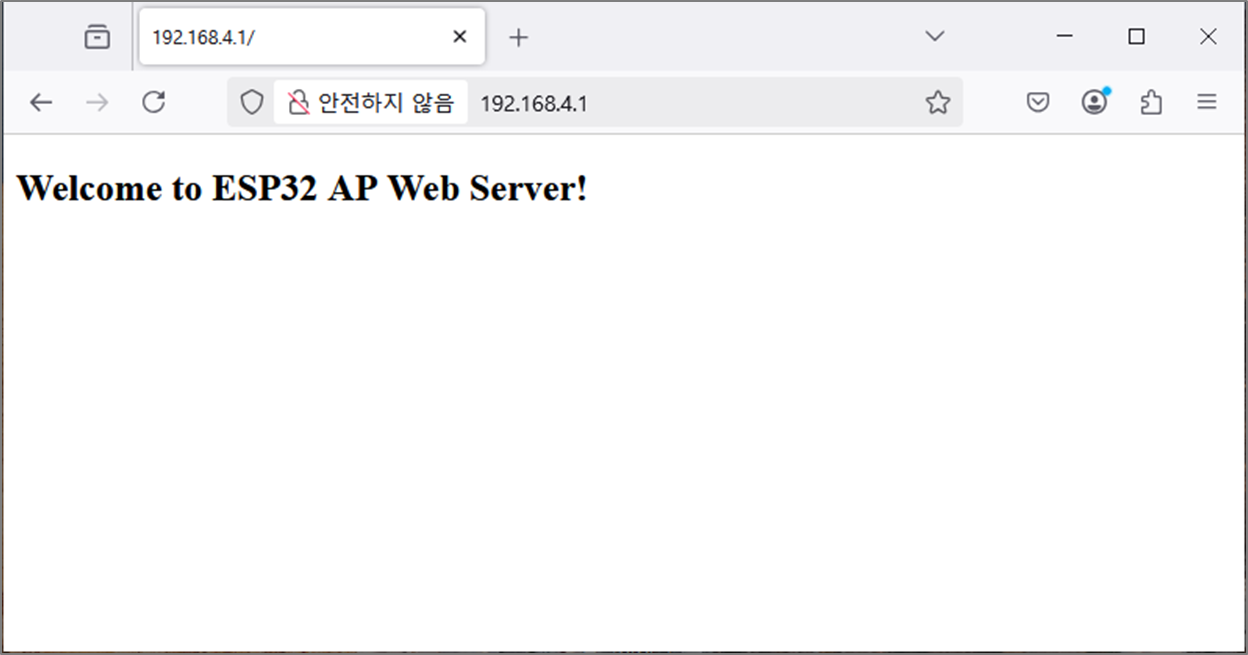Save page to Pocket
1248x655 pixels.
tap(1038, 102)
